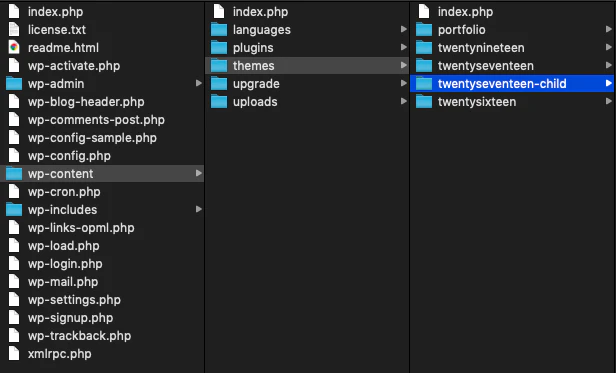616x373 pixels.
Task: Click the wp-content folder icon
Action: [x=14, y=174]
